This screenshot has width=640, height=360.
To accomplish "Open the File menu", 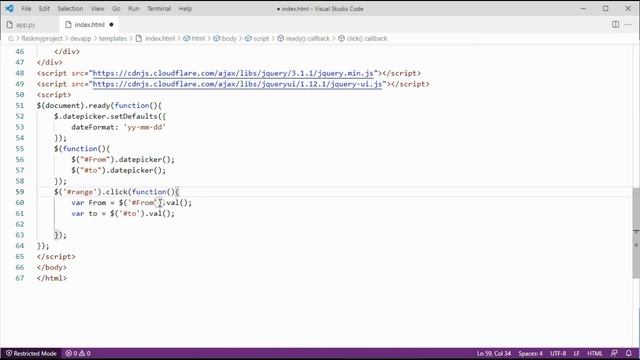I will [x=26, y=9].
